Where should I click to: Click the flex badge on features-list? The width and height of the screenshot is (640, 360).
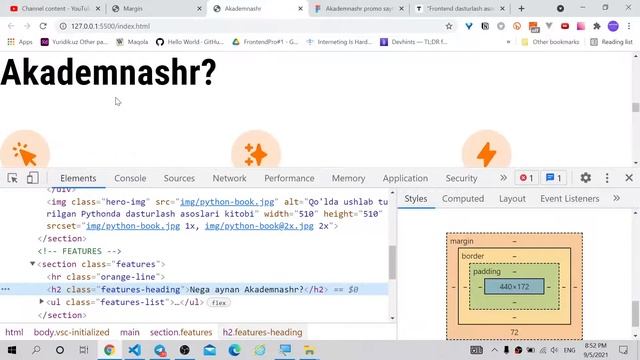(219, 302)
